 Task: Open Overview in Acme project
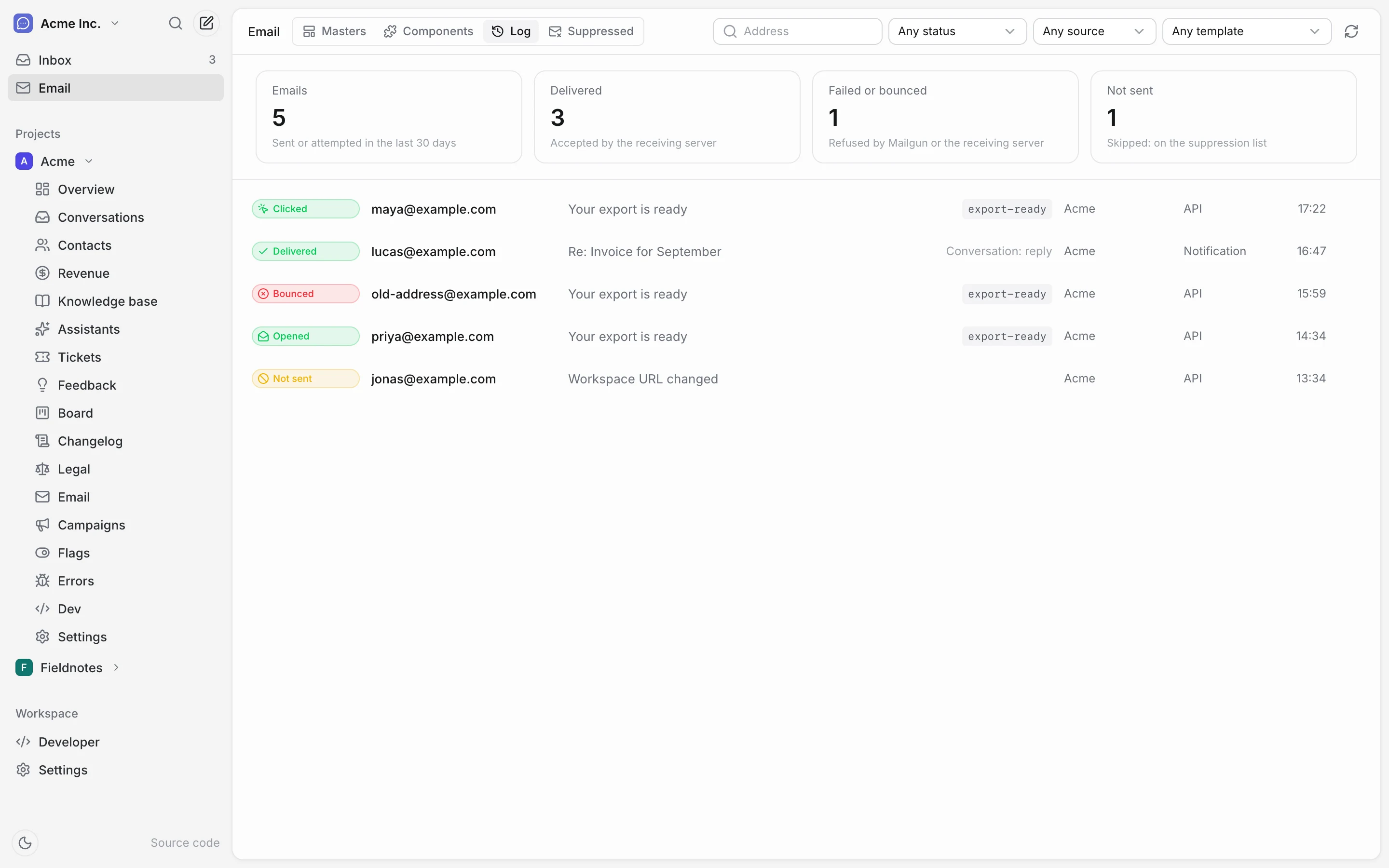[126, 190]
